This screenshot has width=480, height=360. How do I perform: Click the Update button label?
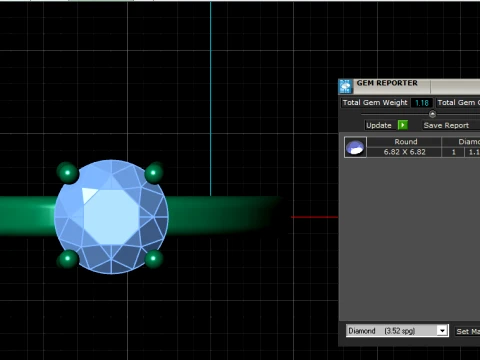(x=379, y=125)
